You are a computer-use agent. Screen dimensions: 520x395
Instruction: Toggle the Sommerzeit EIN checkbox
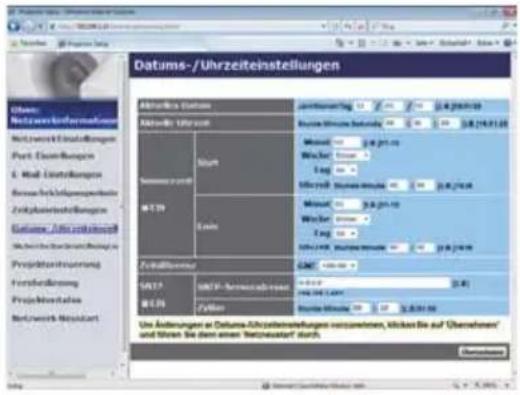click(144, 209)
